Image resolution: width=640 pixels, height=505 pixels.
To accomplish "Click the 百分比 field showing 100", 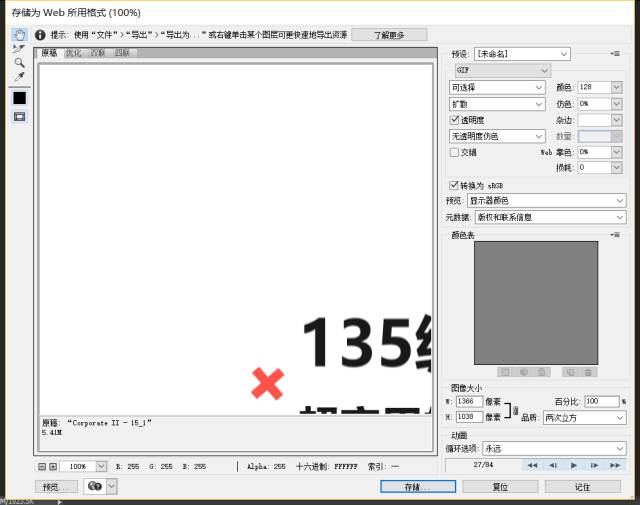I will [602, 402].
